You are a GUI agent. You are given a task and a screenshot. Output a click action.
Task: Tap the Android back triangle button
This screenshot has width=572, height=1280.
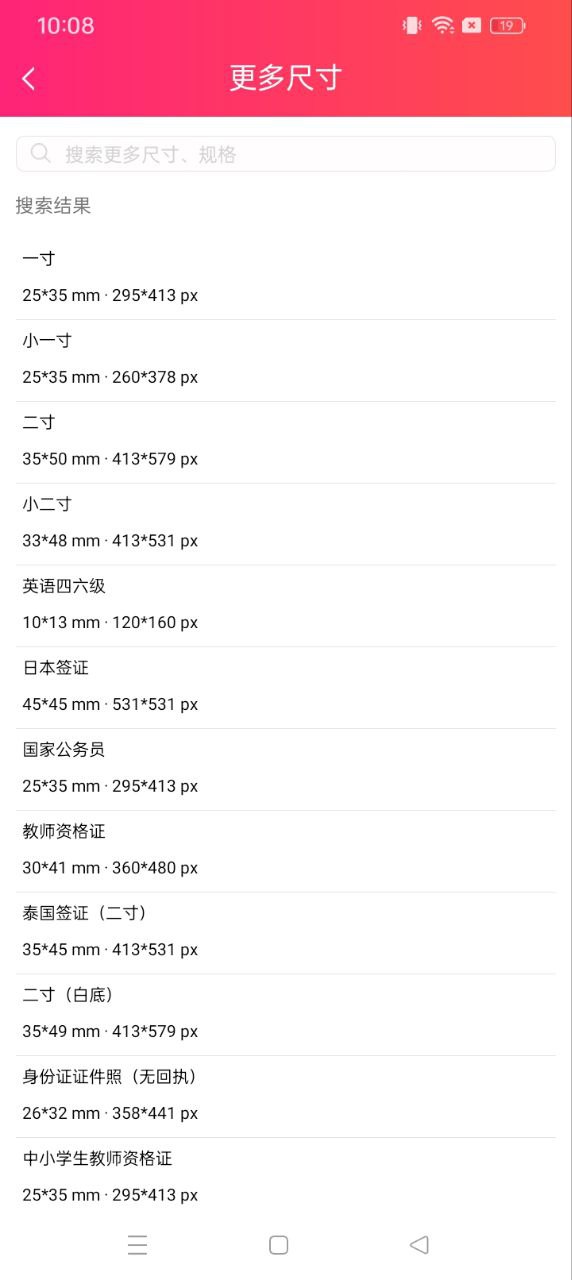click(419, 1244)
